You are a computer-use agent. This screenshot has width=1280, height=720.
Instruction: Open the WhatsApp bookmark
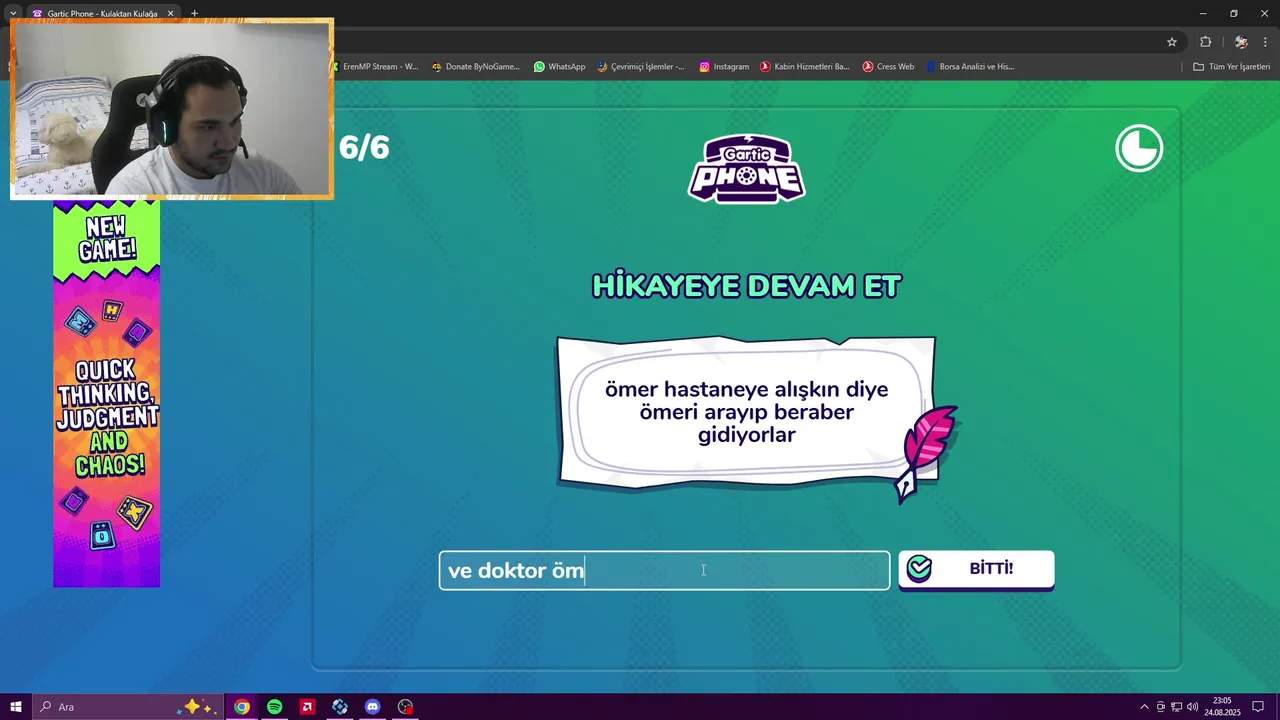559,66
